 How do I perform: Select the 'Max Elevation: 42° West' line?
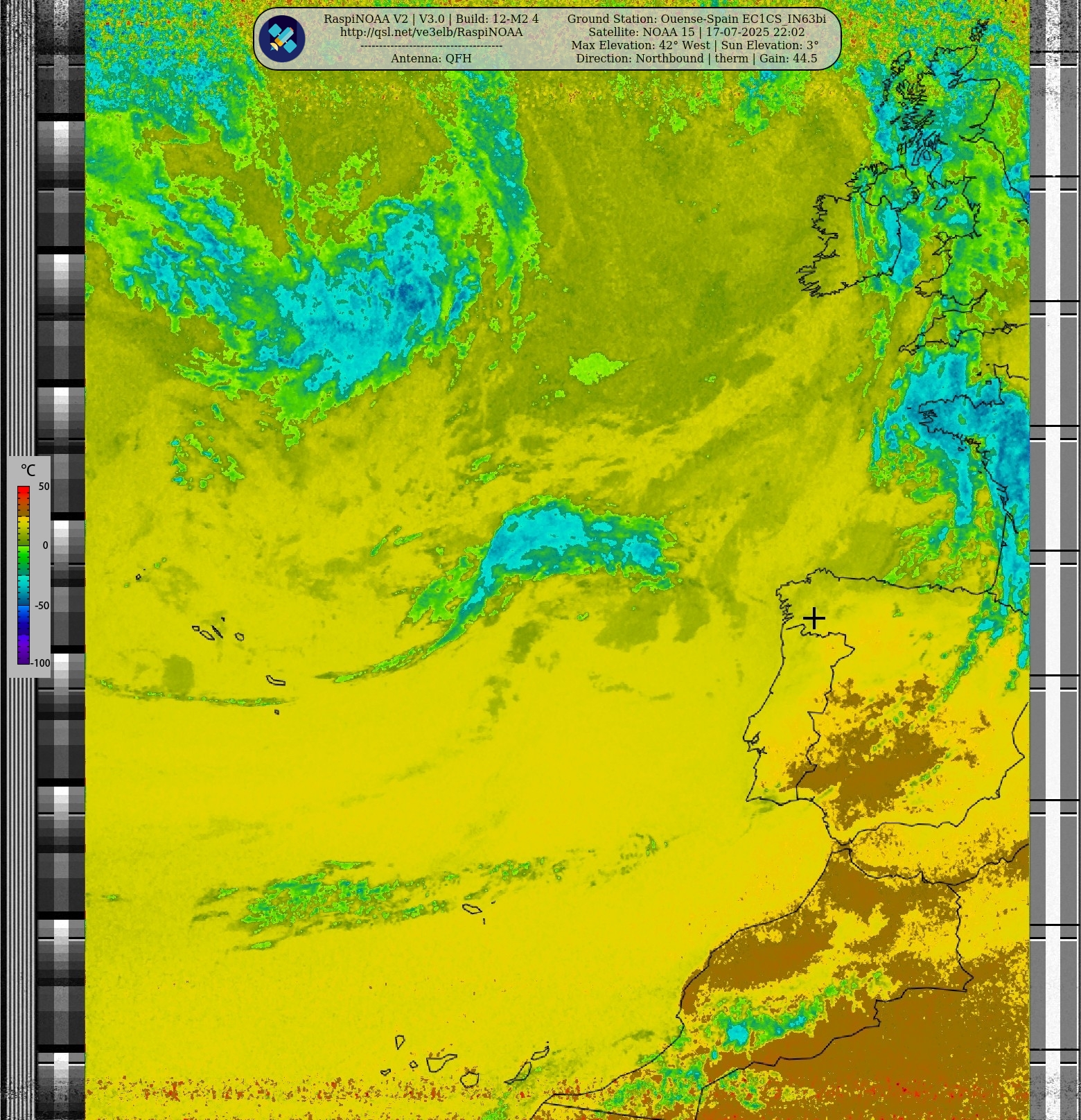pos(695,45)
